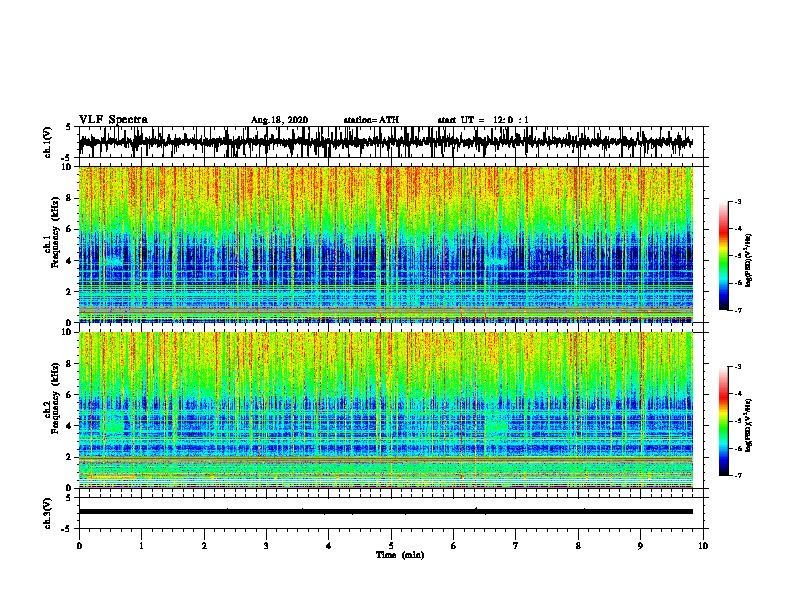Click the "ch.3(V)" axis label
The image size is (792, 612).
(48, 513)
